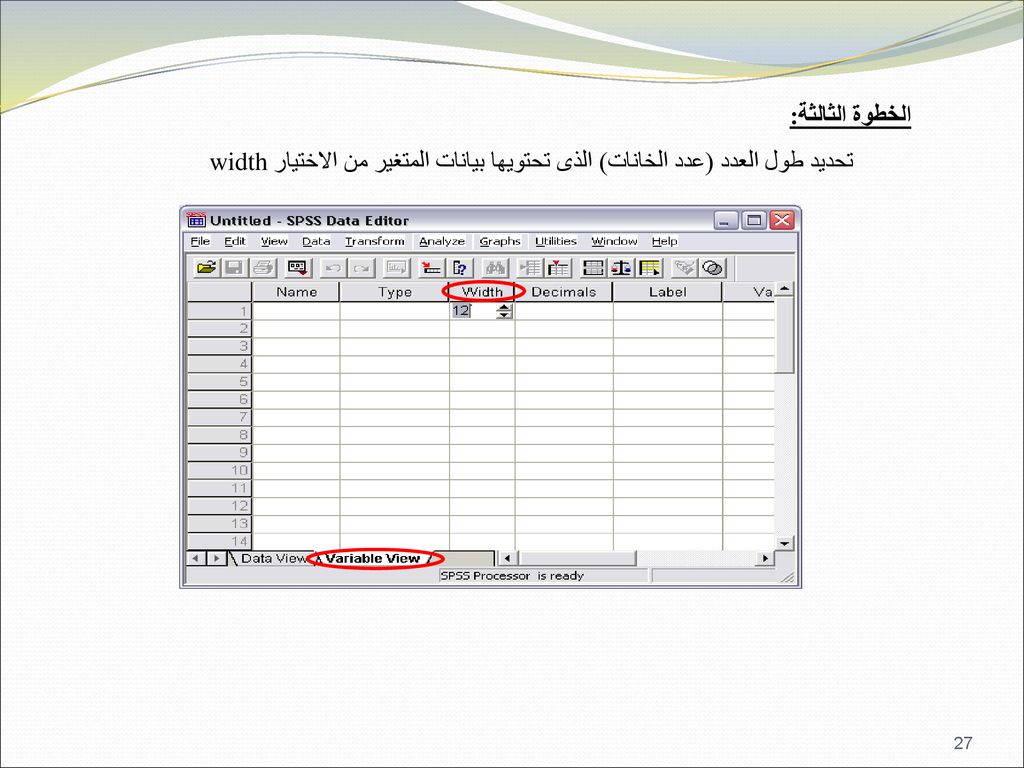Click the Find binoculars icon
Image resolution: width=1024 pixels, height=768 pixels.
(494, 268)
